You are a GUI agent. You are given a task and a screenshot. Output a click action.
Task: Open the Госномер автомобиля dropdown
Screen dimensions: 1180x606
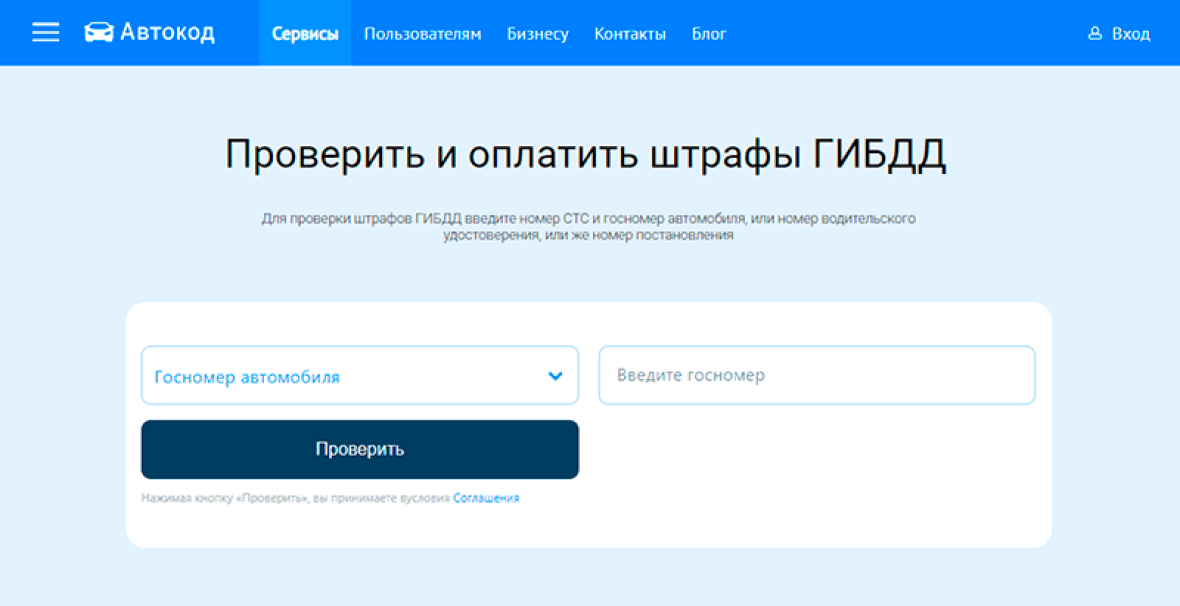click(340, 376)
